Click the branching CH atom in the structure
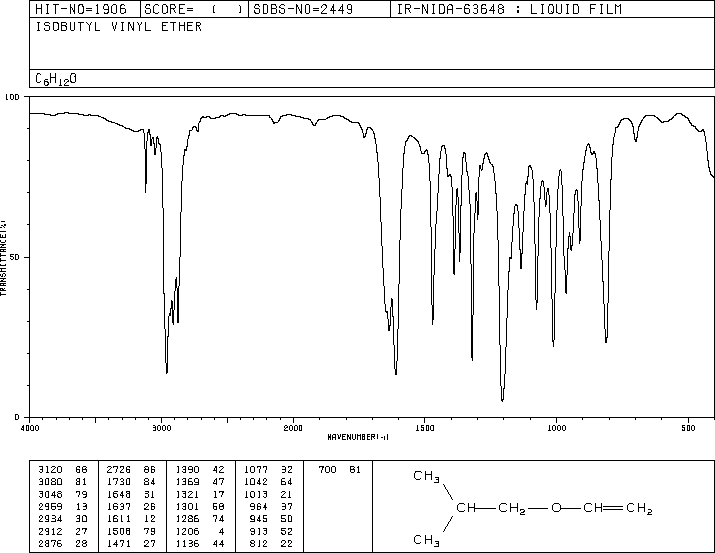715x553 pixels. [x=466, y=508]
